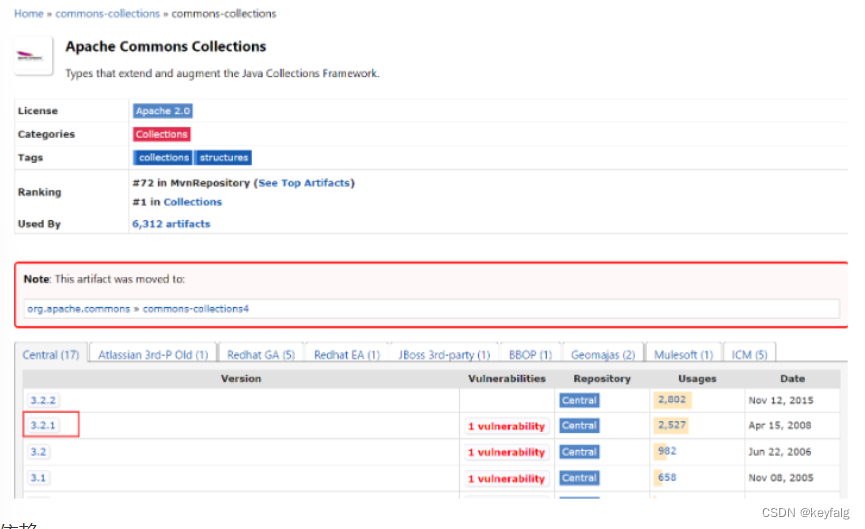Follow the org.apache.commons group link
Image resolution: width=865 pixels, height=529 pixels.
pyautogui.click(x=79, y=309)
